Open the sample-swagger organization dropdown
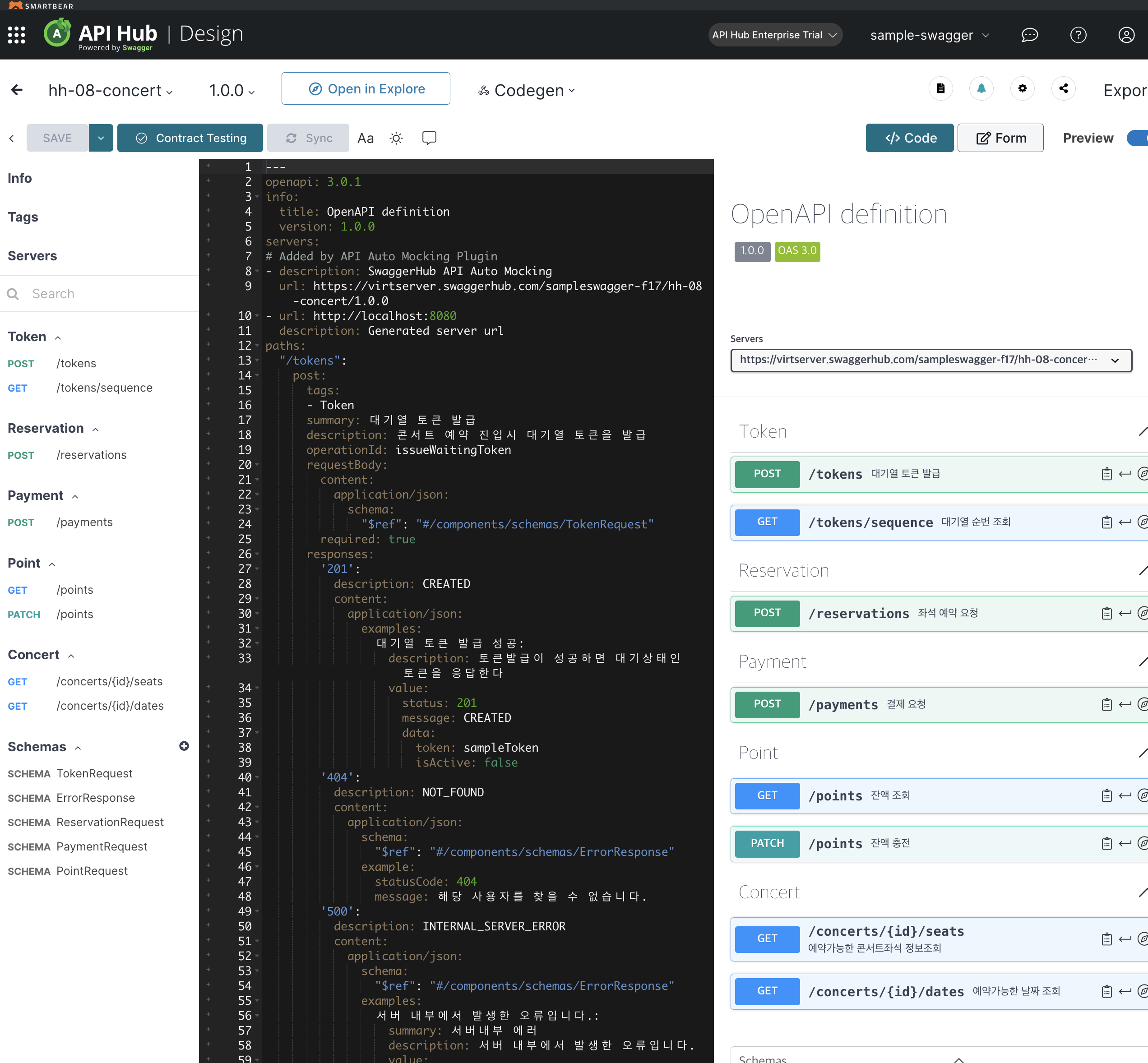This screenshot has width=1148, height=1063. click(x=930, y=35)
